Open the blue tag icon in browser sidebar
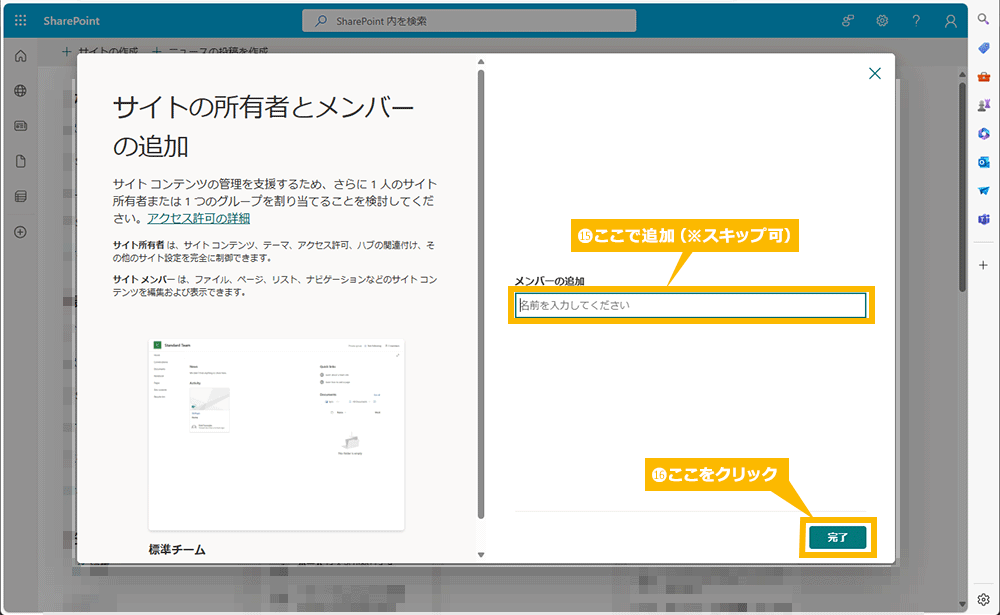The image size is (1000, 615). click(x=983, y=48)
